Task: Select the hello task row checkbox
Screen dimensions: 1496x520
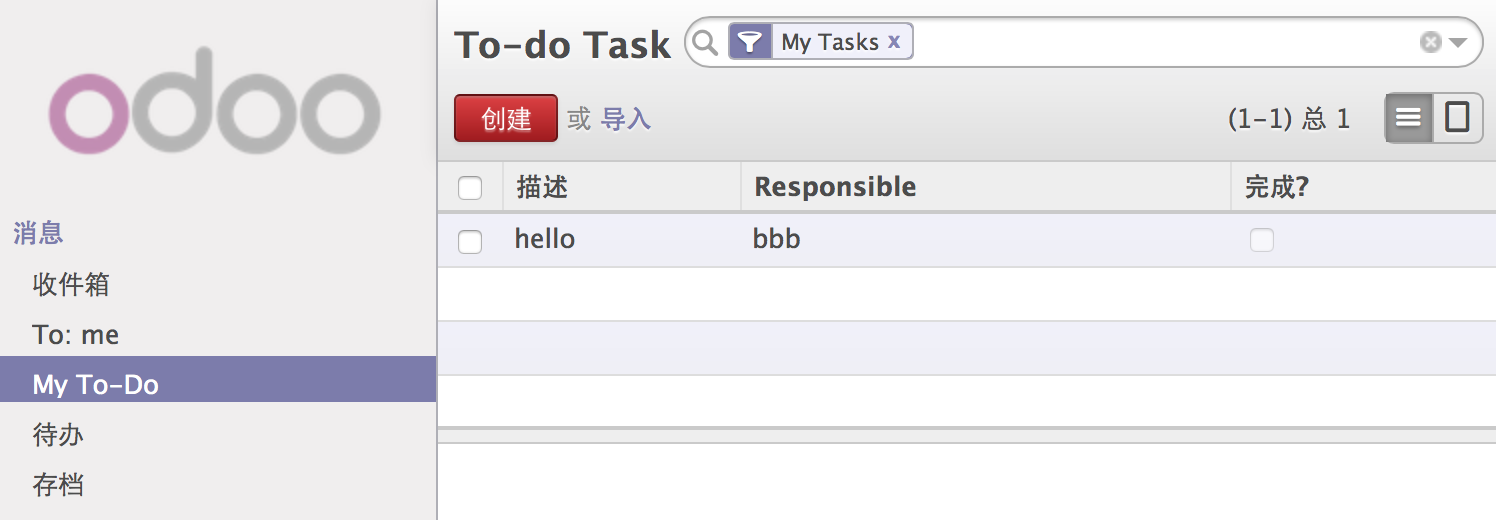Action: (x=469, y=241)
